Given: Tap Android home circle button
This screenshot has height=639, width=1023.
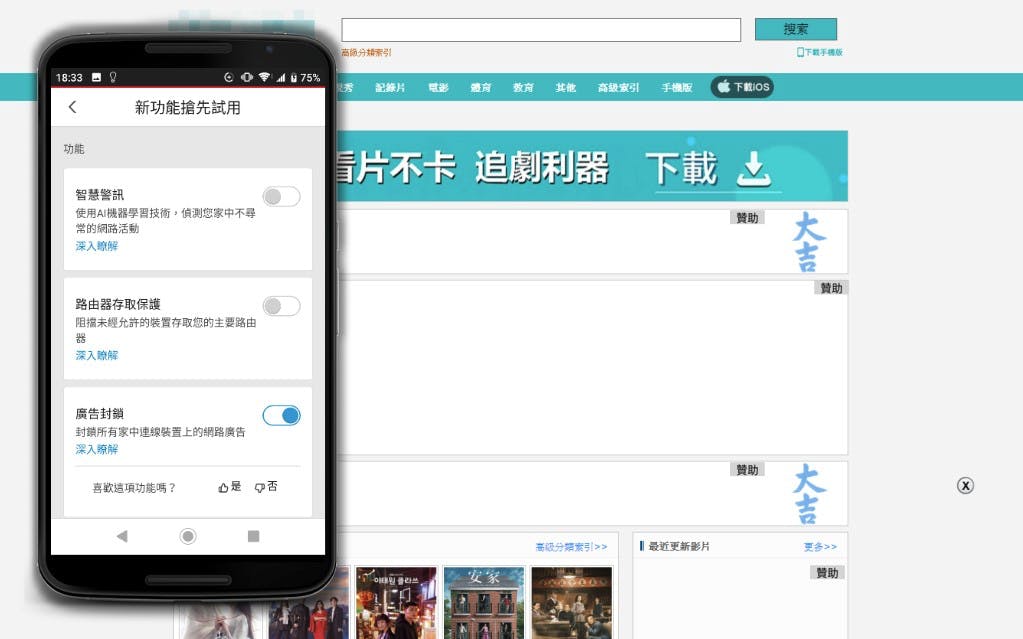Looking at the screenshot, I should 188,536.
